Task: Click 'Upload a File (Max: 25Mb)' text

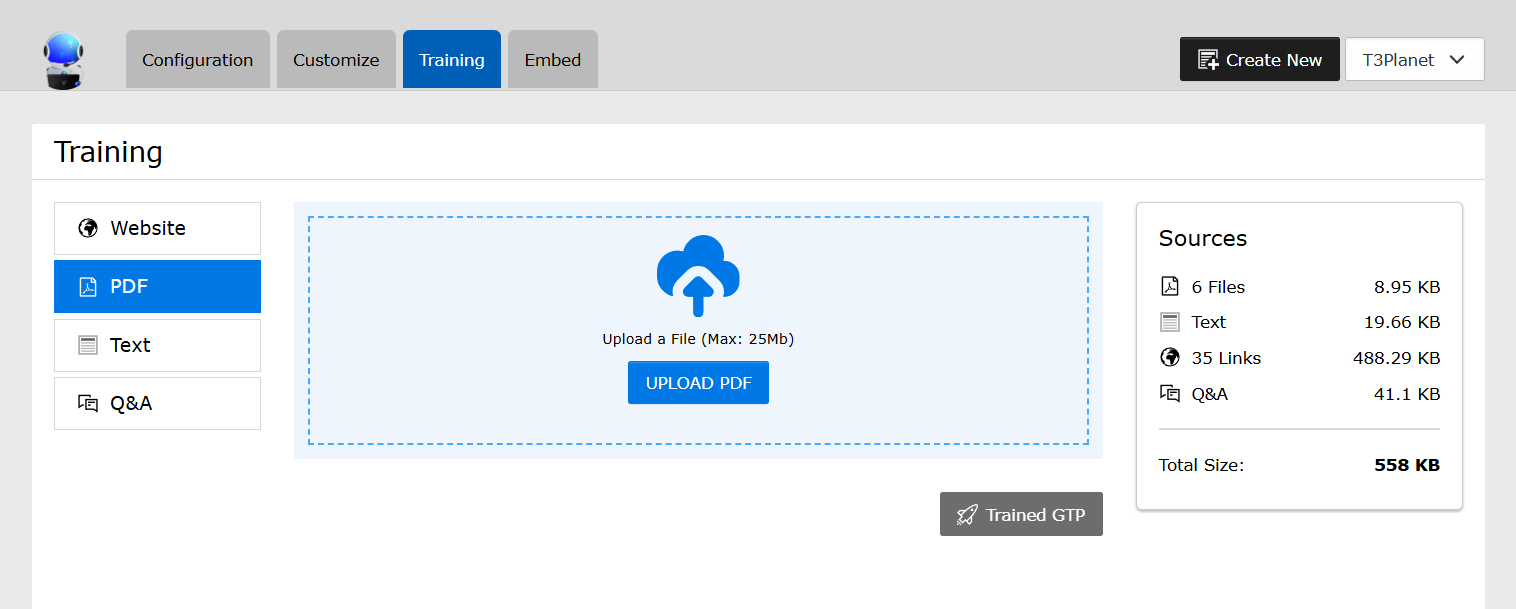Action: pyautogui.click(x=698, y=339)
